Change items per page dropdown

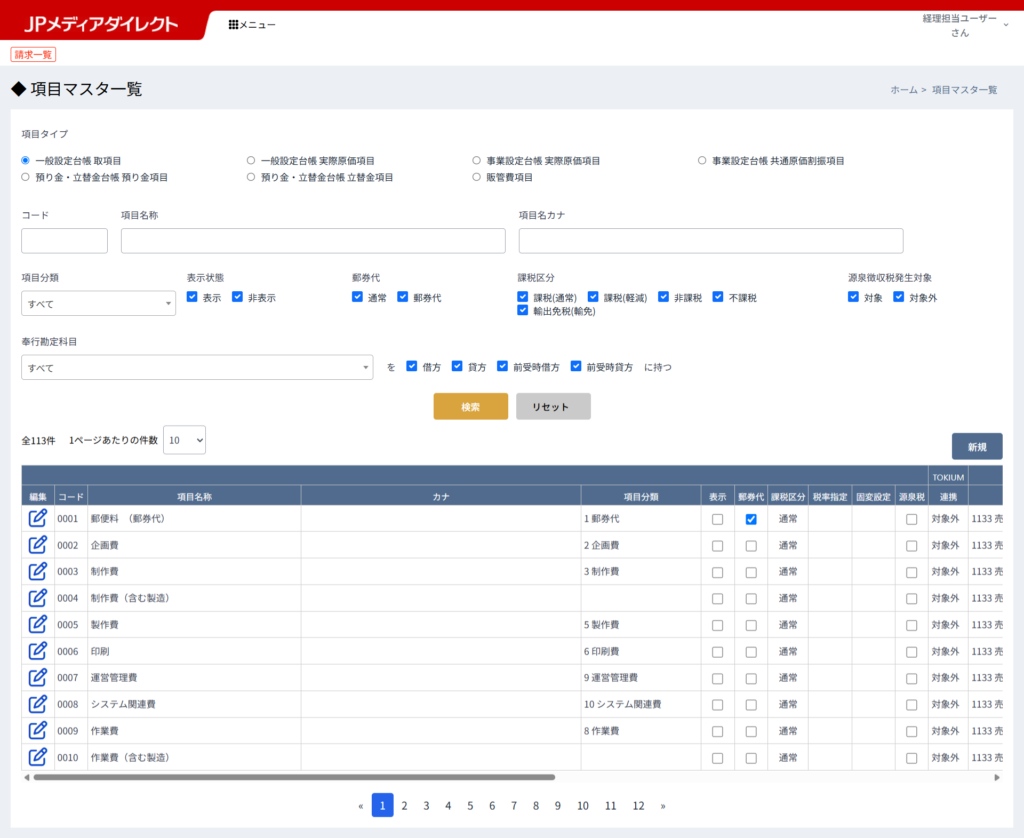pos(184,440)
